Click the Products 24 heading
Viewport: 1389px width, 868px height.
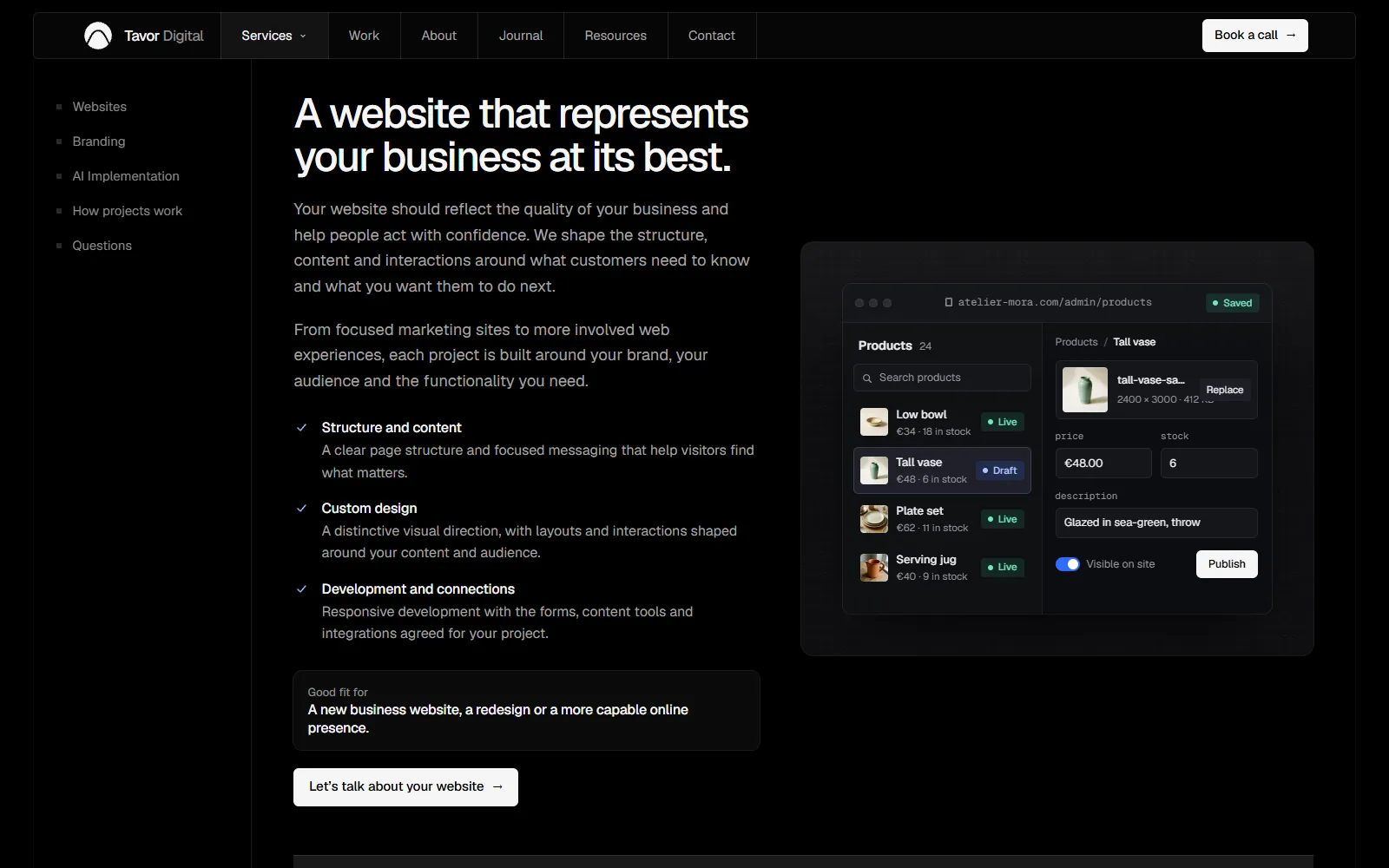coord(894,345)
